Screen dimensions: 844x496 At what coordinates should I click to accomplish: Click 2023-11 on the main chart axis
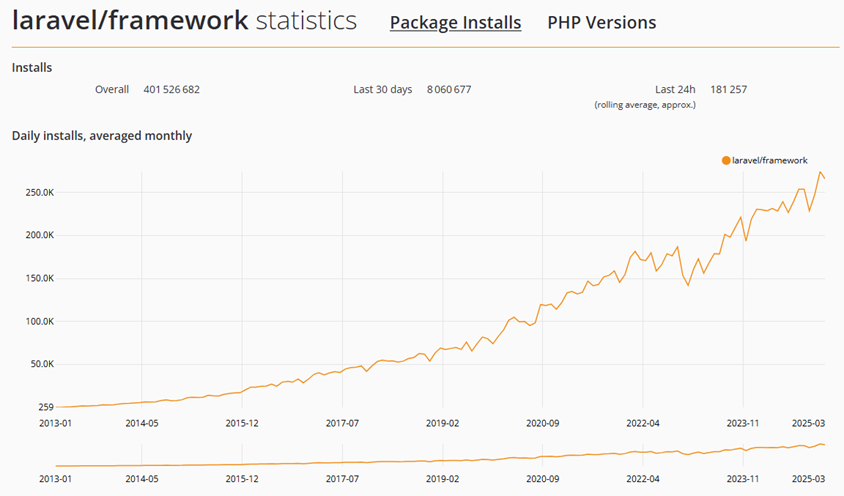[742, 423]
